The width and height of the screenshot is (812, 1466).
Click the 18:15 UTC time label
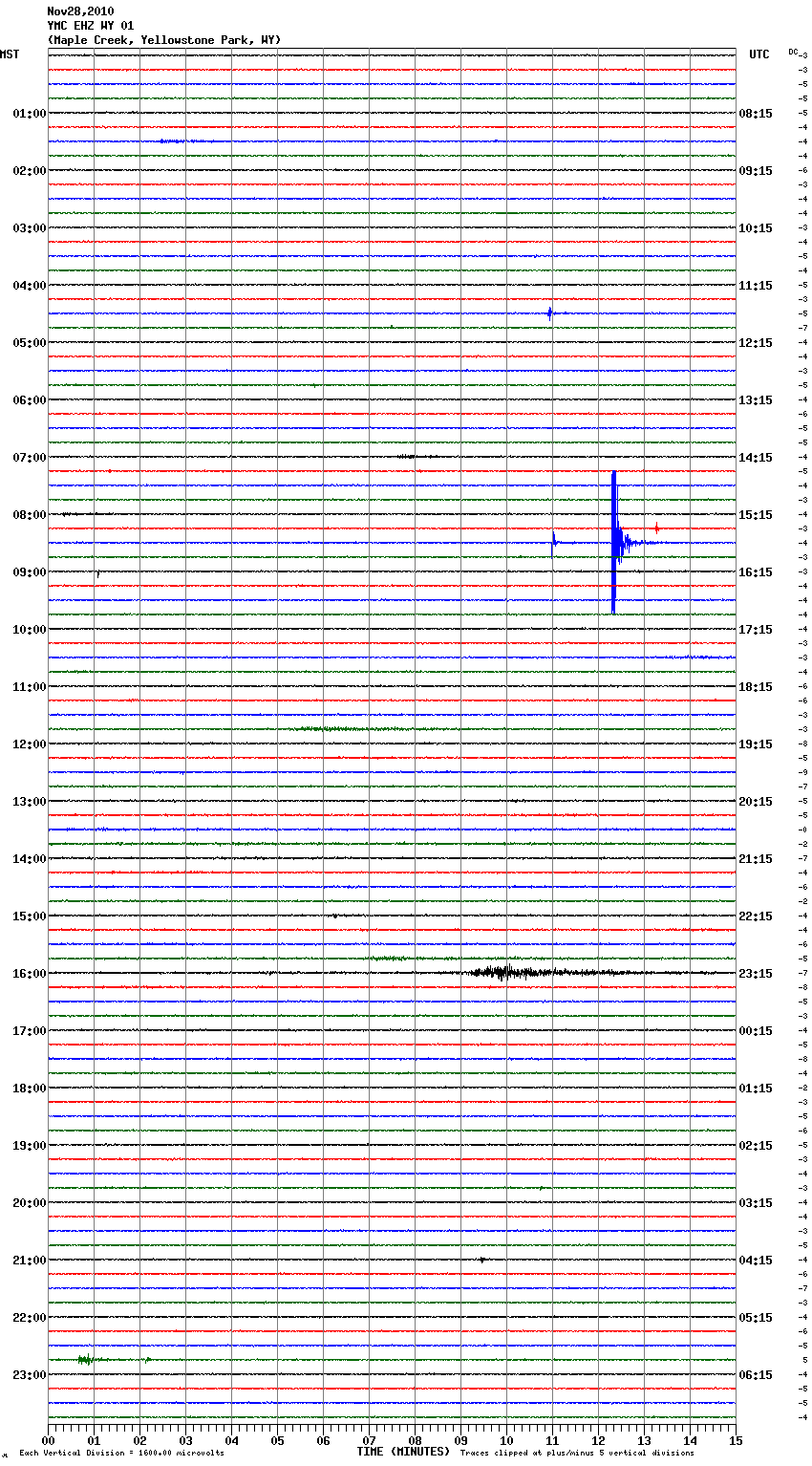tap(756, 687)
